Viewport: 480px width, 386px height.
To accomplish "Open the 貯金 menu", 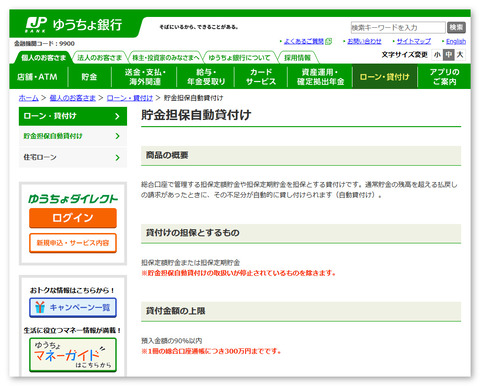I will click(x=89, y=77).
